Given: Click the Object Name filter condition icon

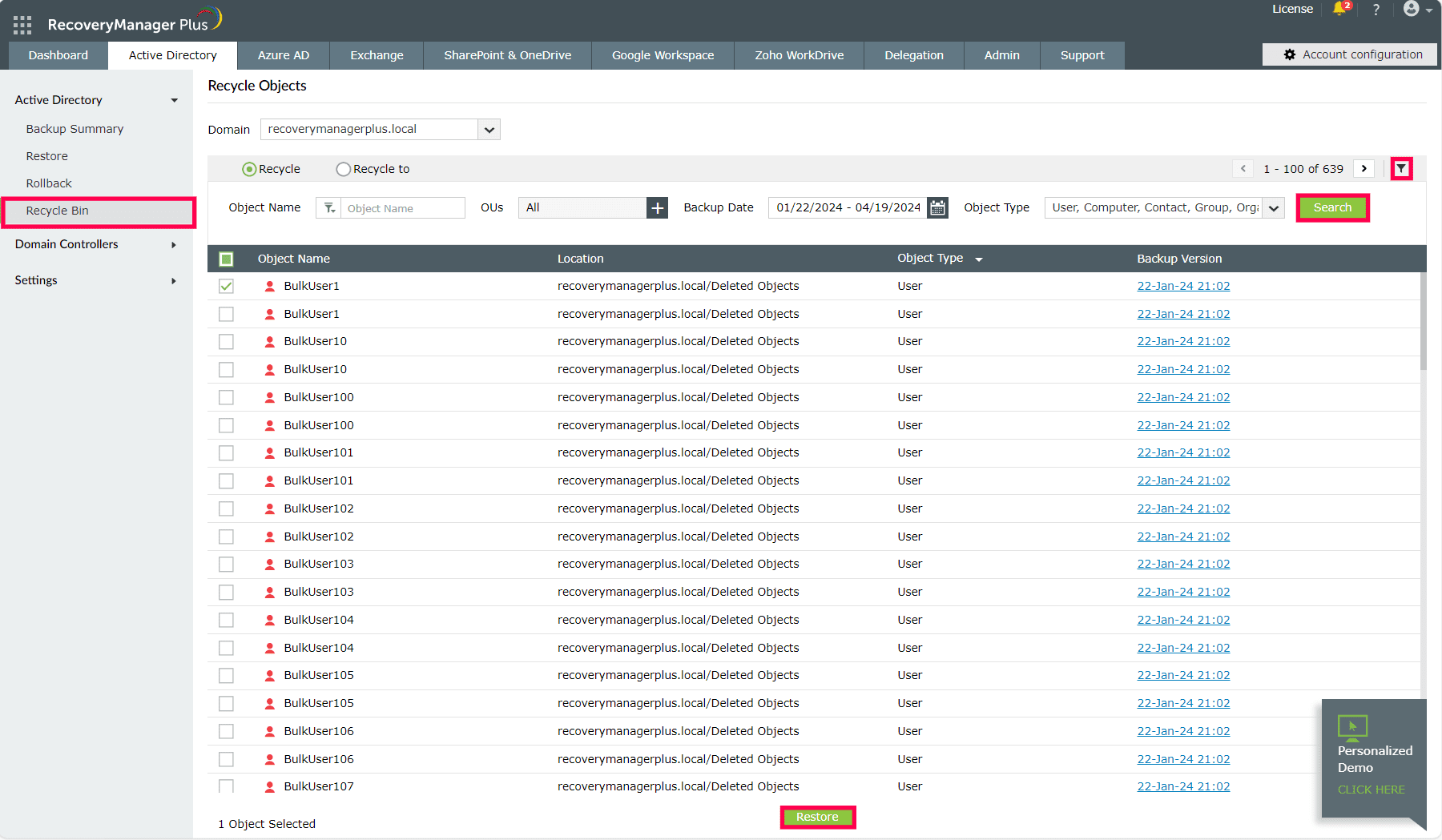Looking at the screenshot, I should point(329,208).
